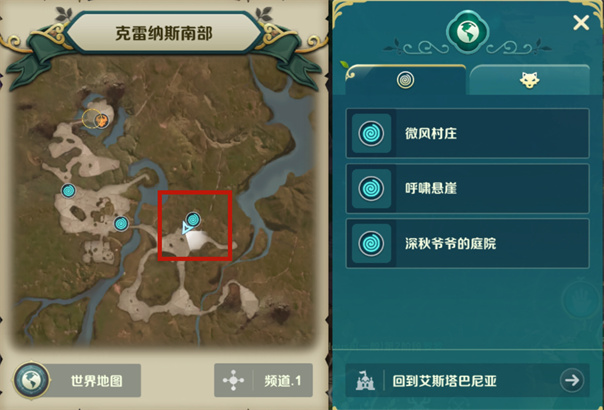Click the swirl icon beside 呼啸悬崖
Image resolution: width=604 pixels, height=410 pixels.
371,188
